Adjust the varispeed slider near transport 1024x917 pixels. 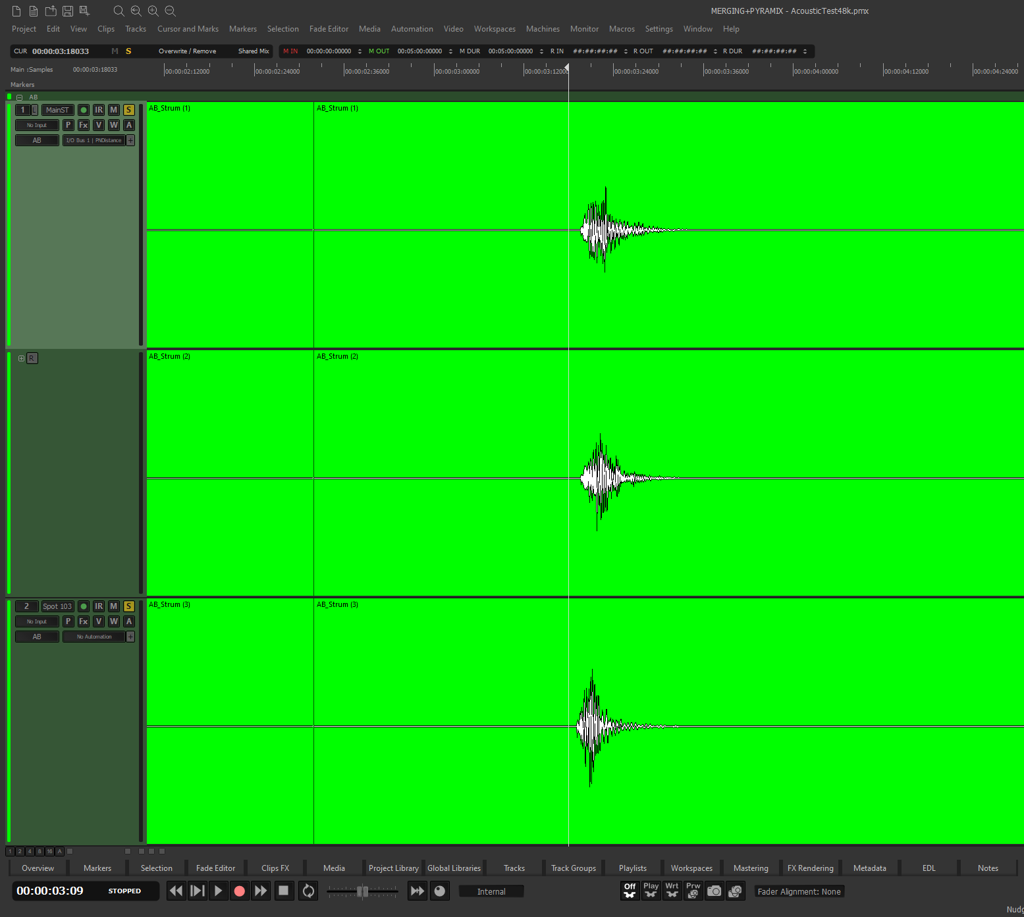362,891
